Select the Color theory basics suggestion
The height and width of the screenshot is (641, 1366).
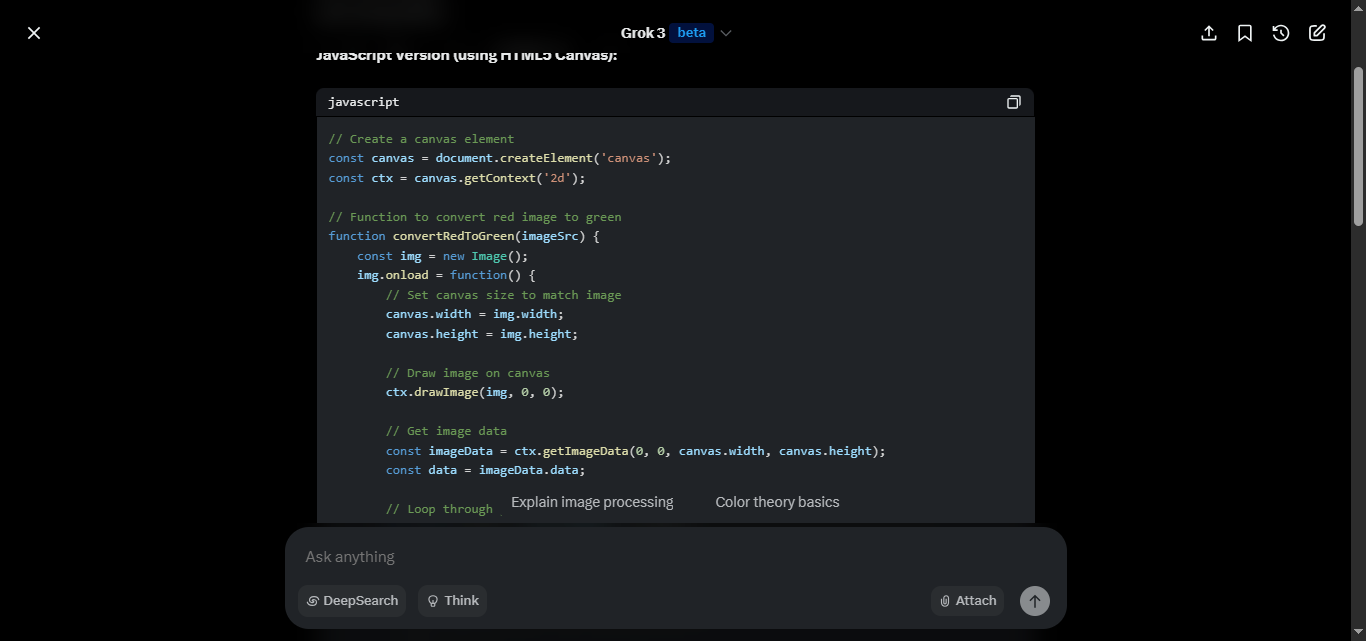[x=777, y=501]
